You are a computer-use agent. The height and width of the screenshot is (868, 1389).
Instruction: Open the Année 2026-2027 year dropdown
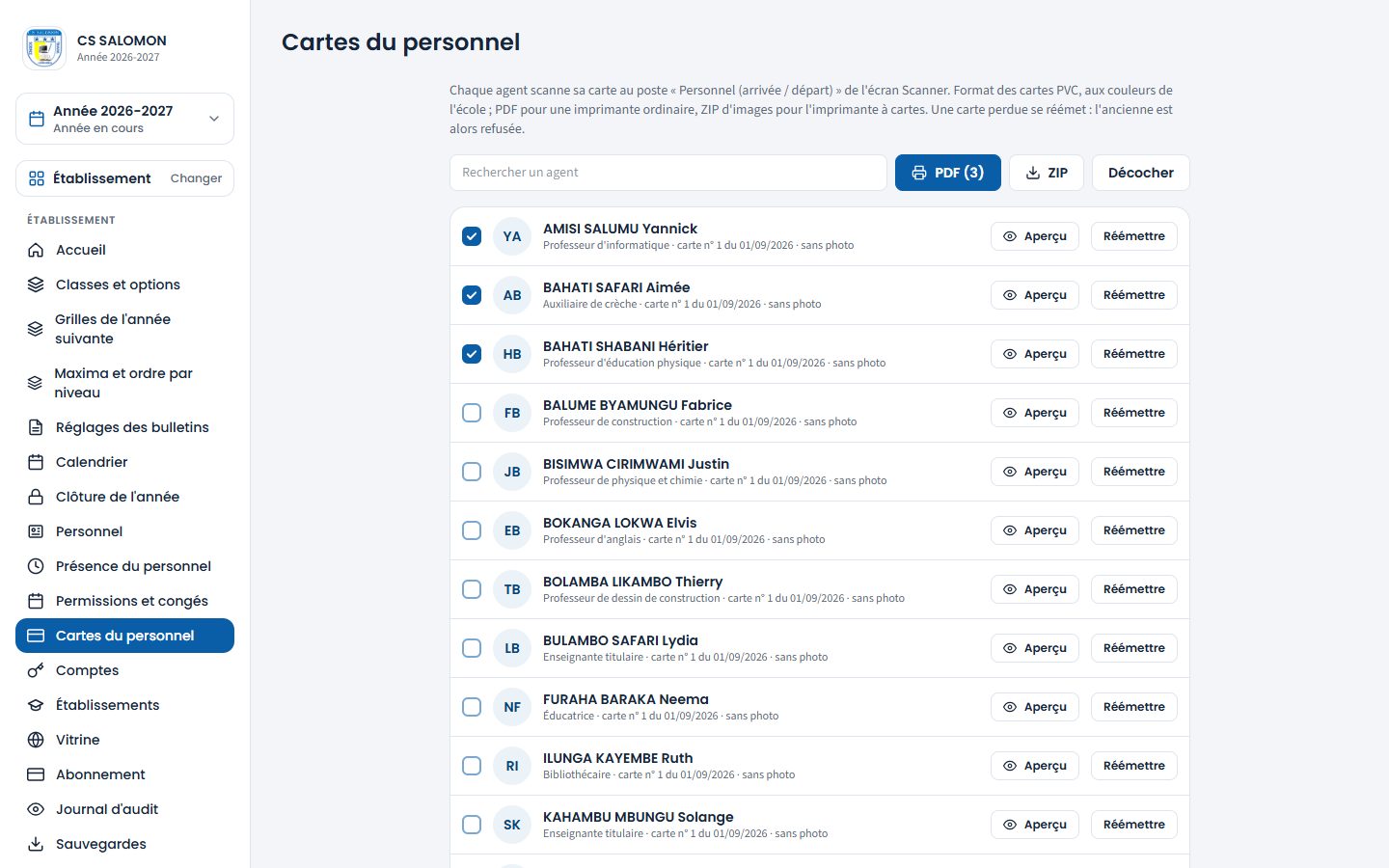pos(124,119)
